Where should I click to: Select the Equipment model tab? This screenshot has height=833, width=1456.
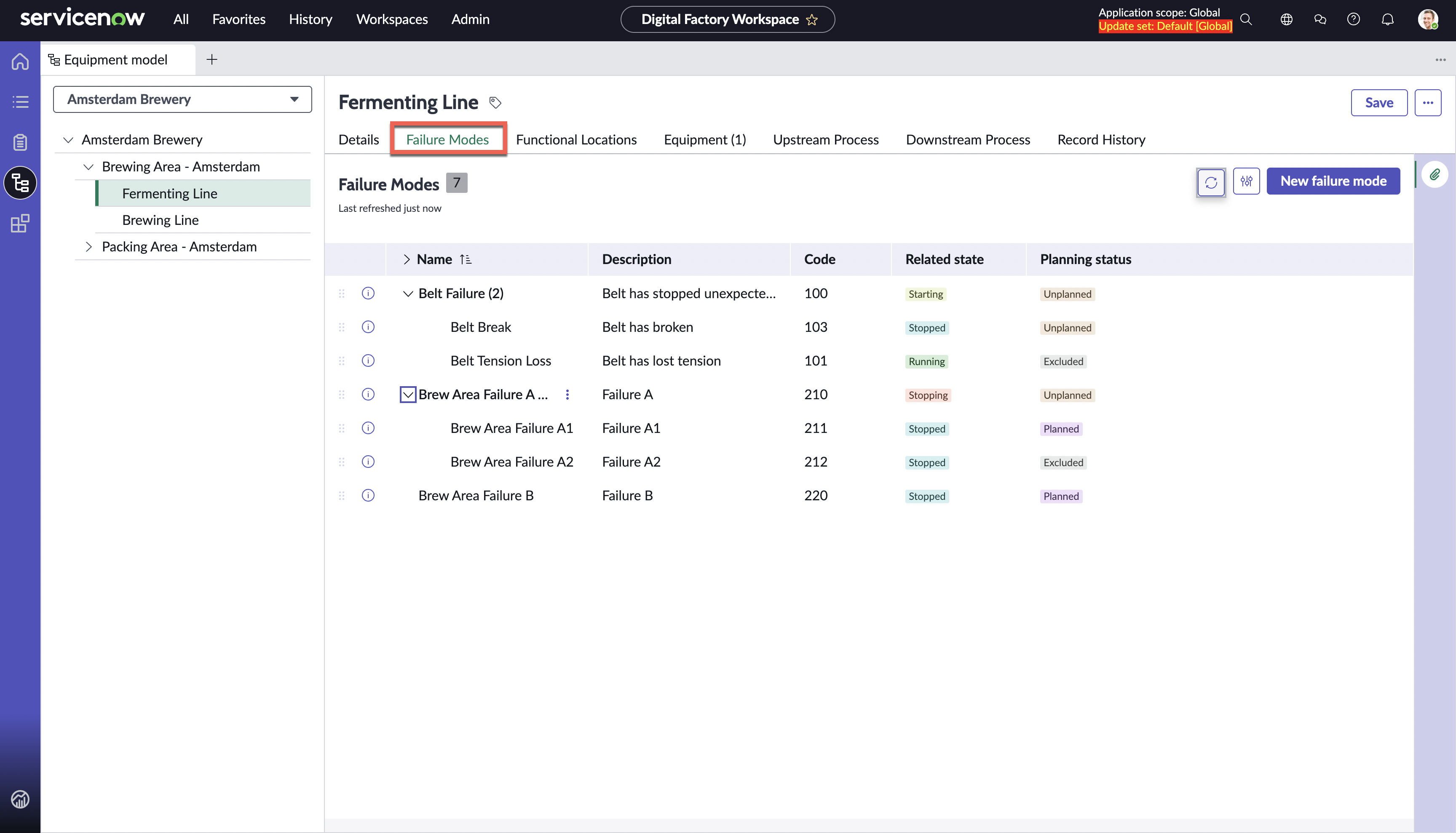pyautogui.click(x=118, y=59)
